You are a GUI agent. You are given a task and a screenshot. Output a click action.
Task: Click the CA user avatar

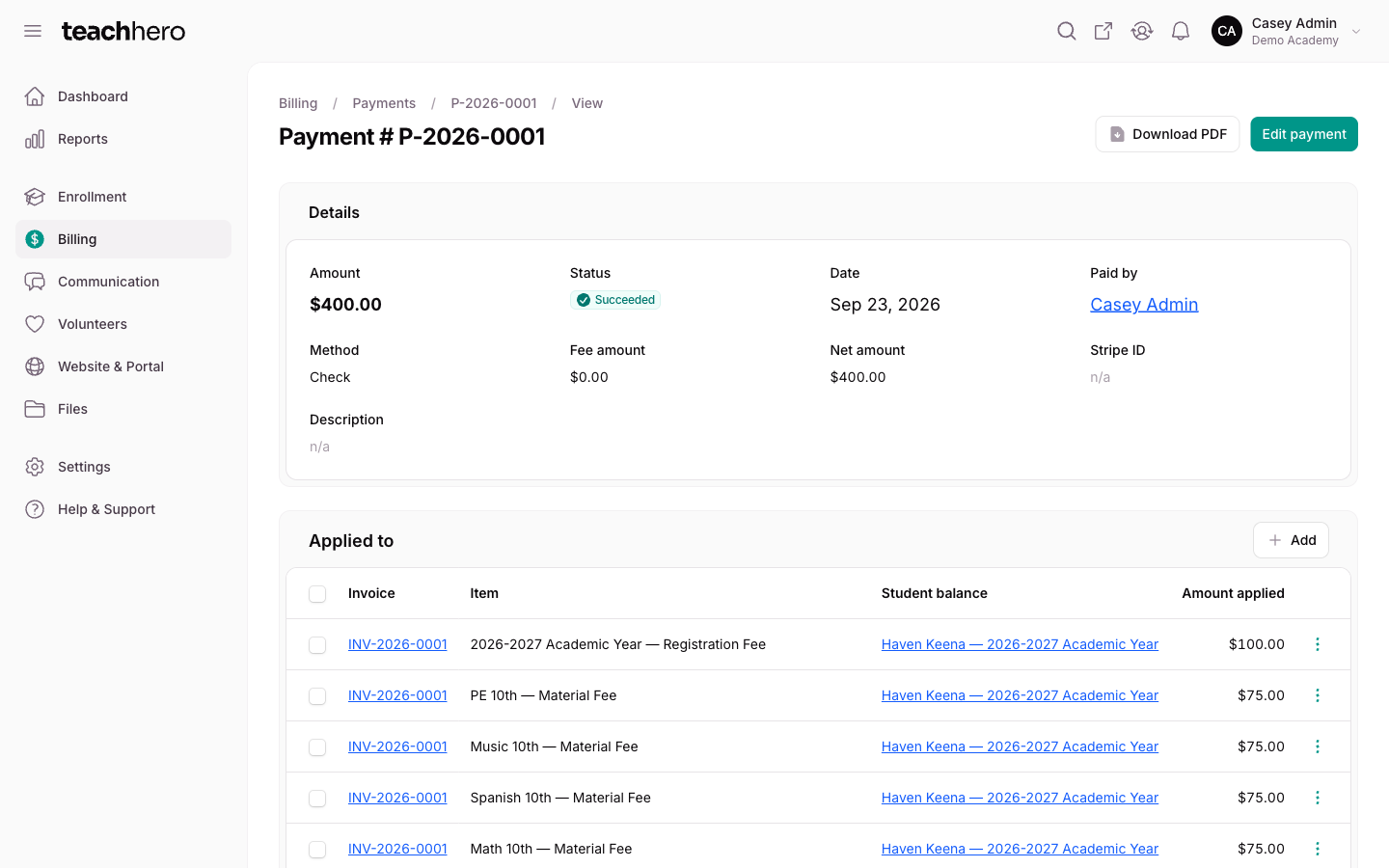click(1227, 31)
